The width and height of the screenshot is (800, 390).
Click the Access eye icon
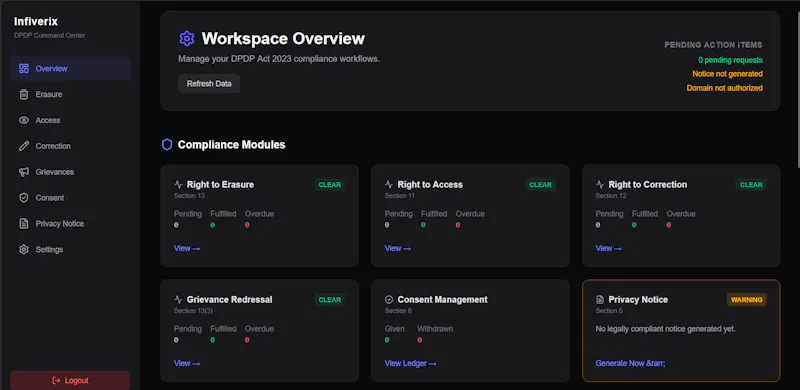tap(23, 120)
